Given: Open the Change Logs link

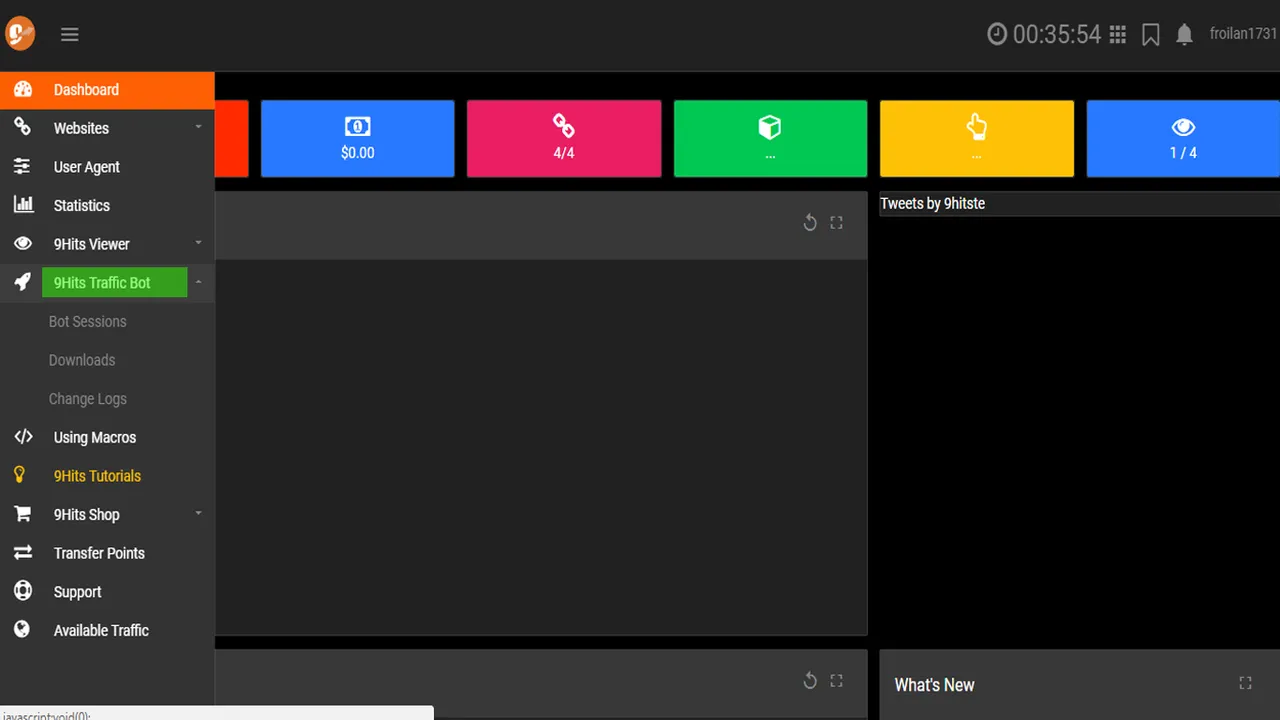Looking at the screenshot, I should (88, 399).
